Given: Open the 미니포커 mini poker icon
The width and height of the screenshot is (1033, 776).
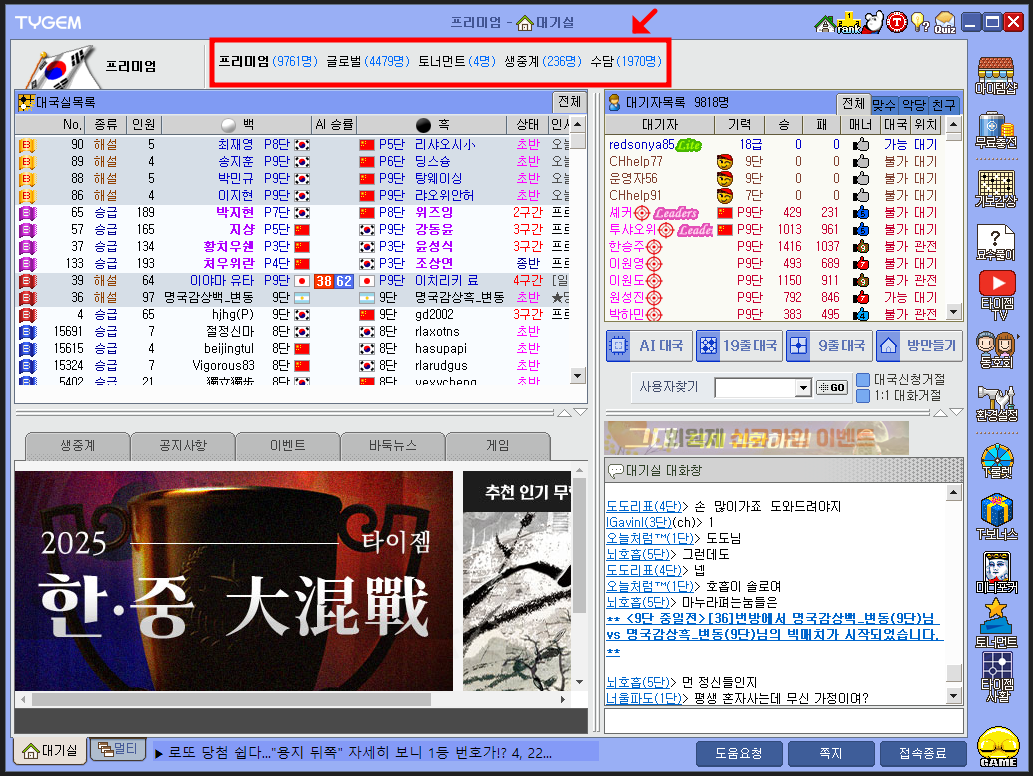Looking at the screenshot, I should click(996, 573).
